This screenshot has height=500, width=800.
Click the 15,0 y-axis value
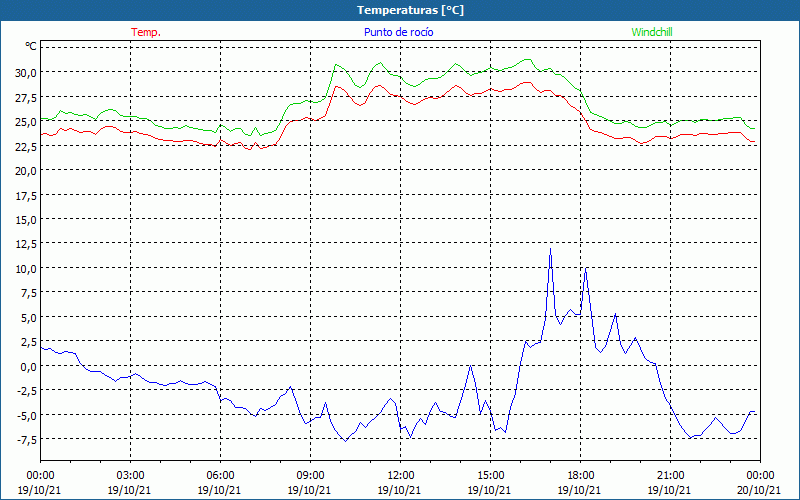pos(26,220)
